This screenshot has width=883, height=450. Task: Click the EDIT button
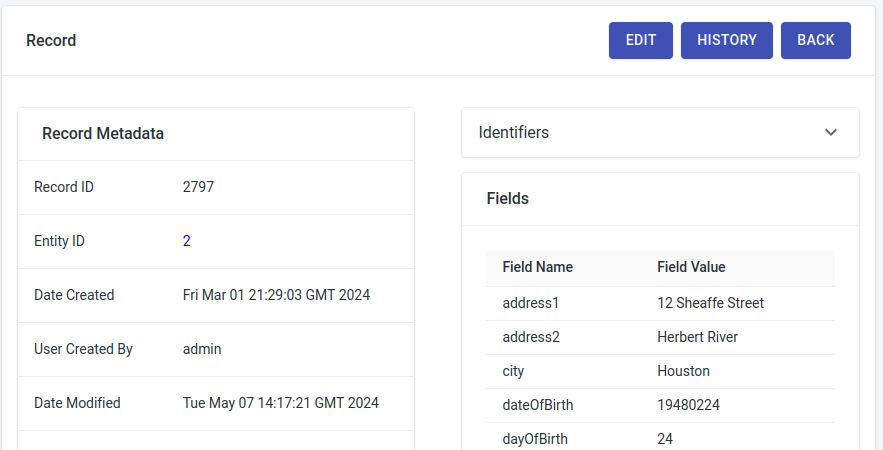[641, 41]
